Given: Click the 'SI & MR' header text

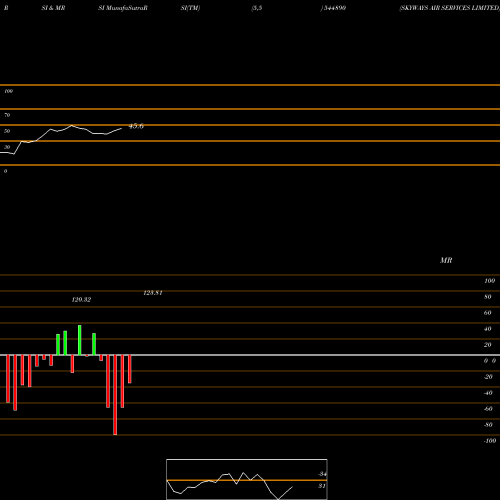Looking at the screenshot, I should (53, 8).
